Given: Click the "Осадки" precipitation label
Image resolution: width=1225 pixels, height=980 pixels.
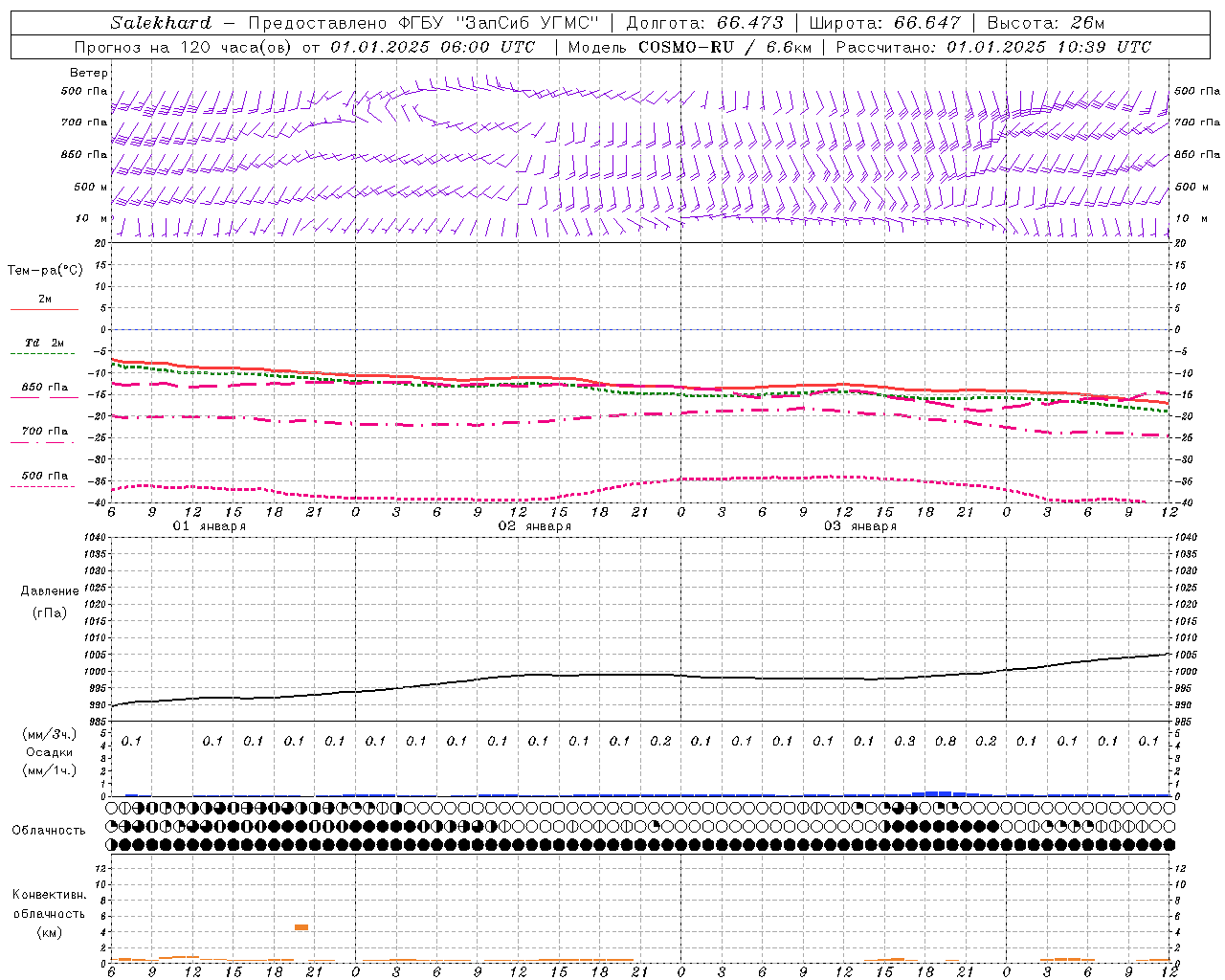Looking at the screenshot, I should tap(49, 752).
